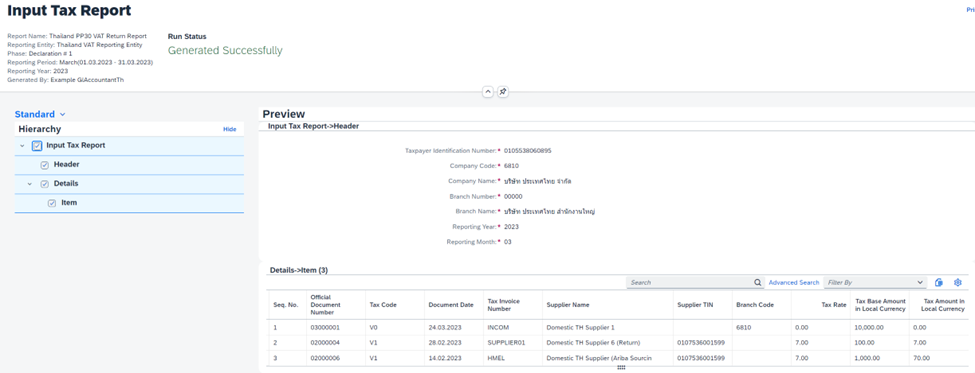This screenshot has height=373, width=975.
Task: Click the Tax Rate column header
Action: click(x=820, y=305)
